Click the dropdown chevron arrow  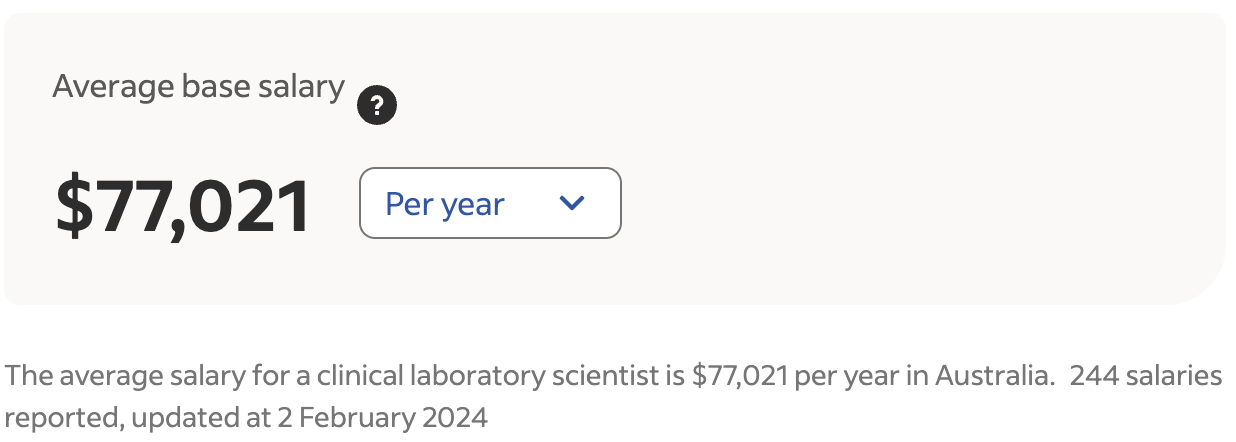[572, 203]
